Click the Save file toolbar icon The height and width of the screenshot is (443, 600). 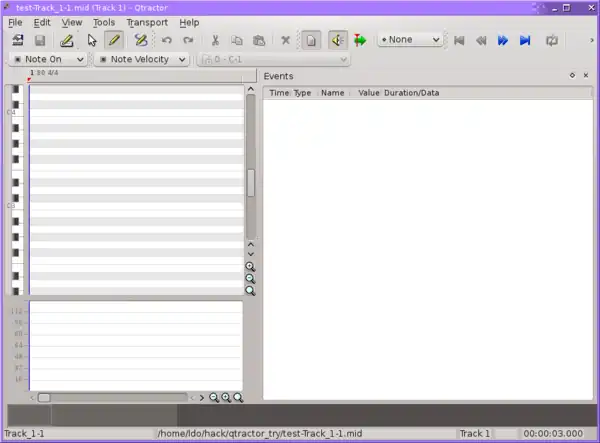[40, 41]
